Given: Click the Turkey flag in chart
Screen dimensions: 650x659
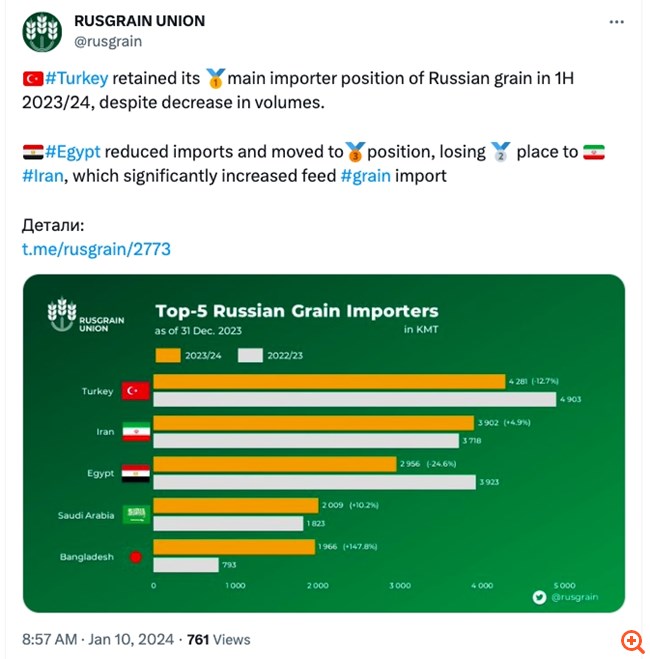Looking at the screenshot, I should tap(134, 391).
